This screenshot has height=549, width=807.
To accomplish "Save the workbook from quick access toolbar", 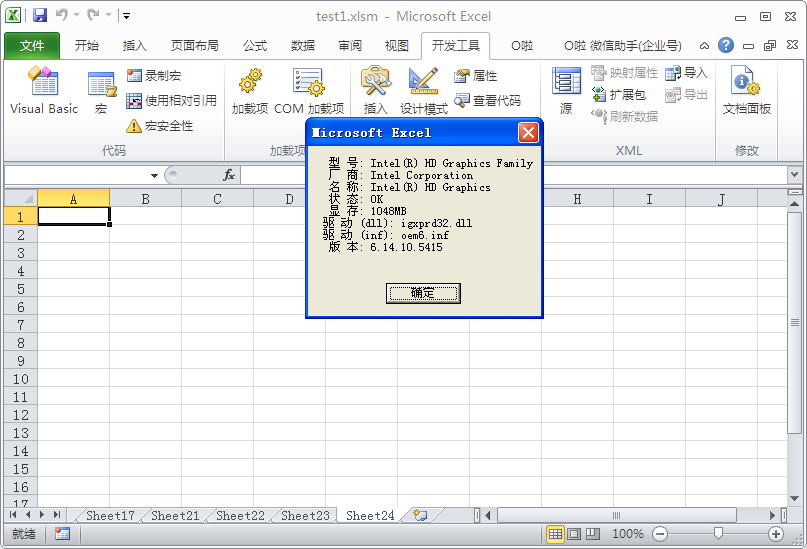I will click(x=40, y=15).
